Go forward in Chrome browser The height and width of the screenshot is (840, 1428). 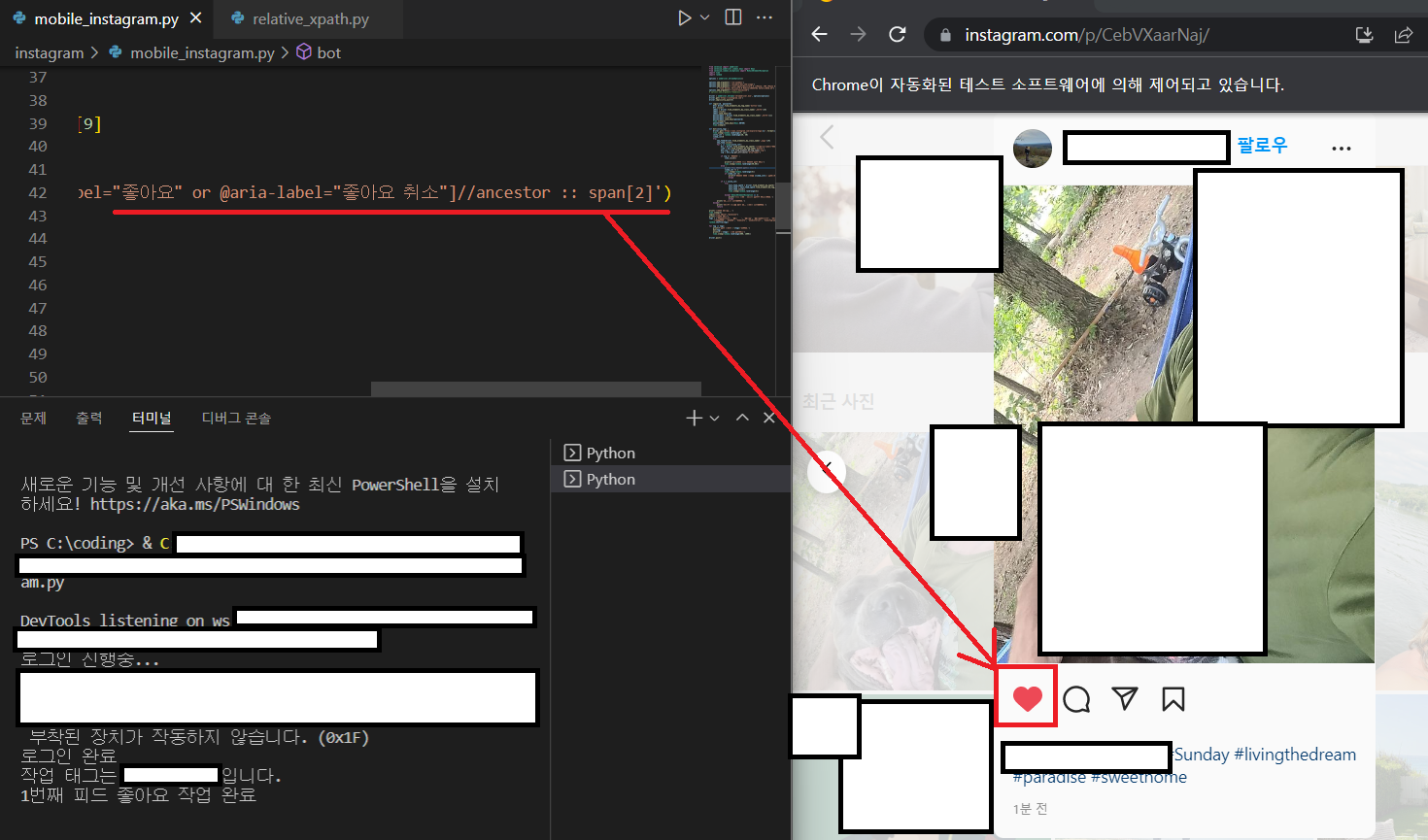click(858, 34)
